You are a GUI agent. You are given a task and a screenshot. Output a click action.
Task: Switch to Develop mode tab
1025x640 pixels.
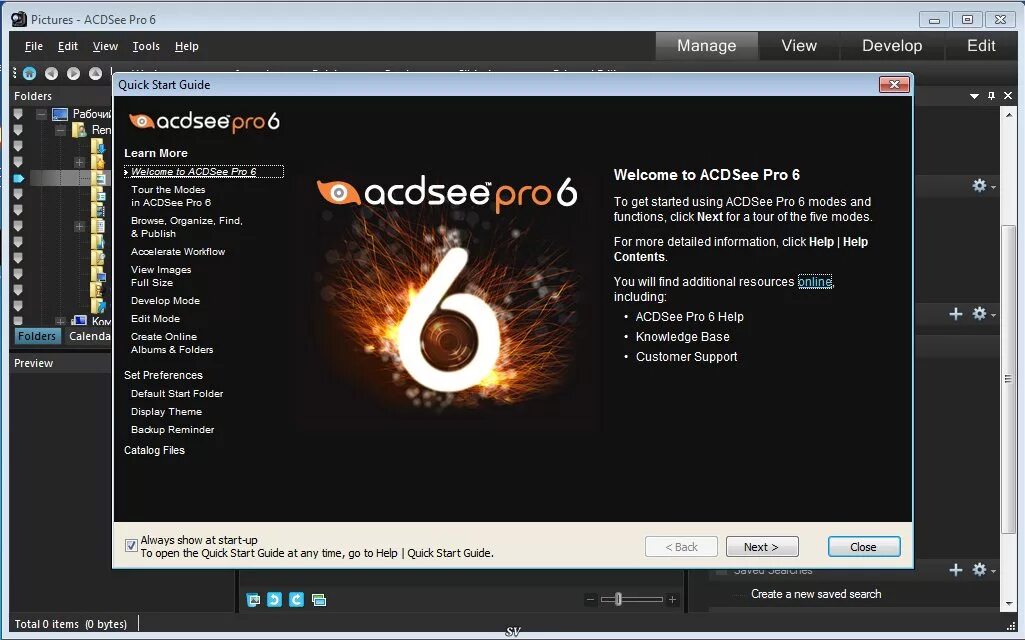[x=892, y=46]
